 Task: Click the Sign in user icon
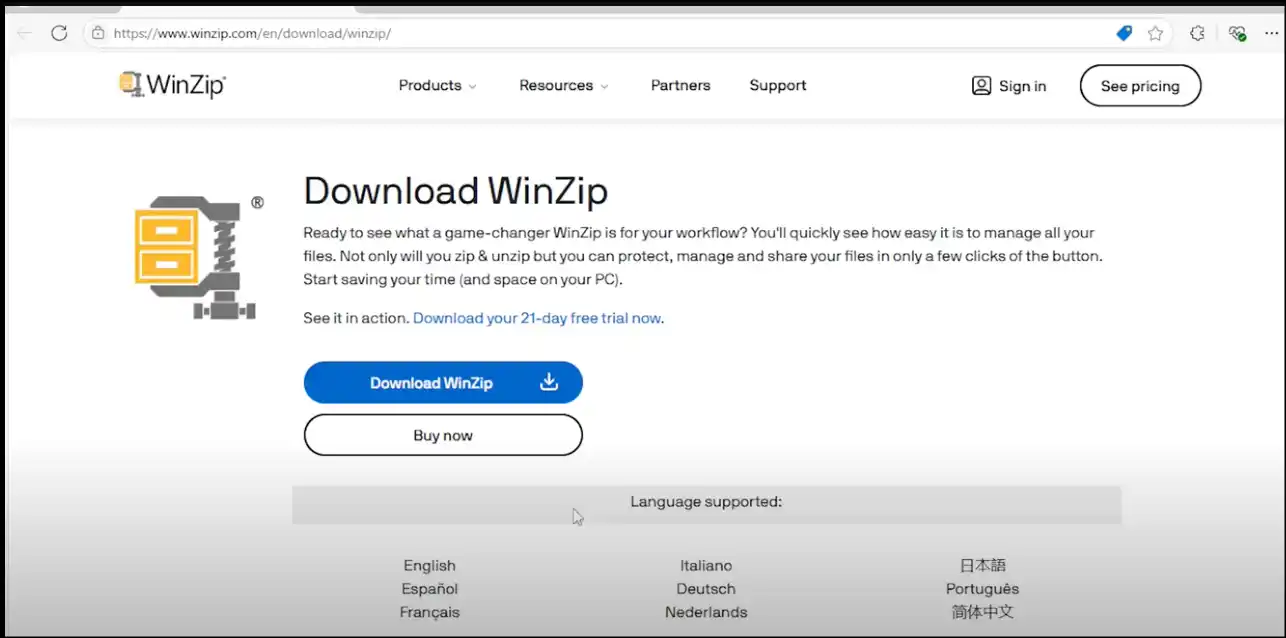981,86
